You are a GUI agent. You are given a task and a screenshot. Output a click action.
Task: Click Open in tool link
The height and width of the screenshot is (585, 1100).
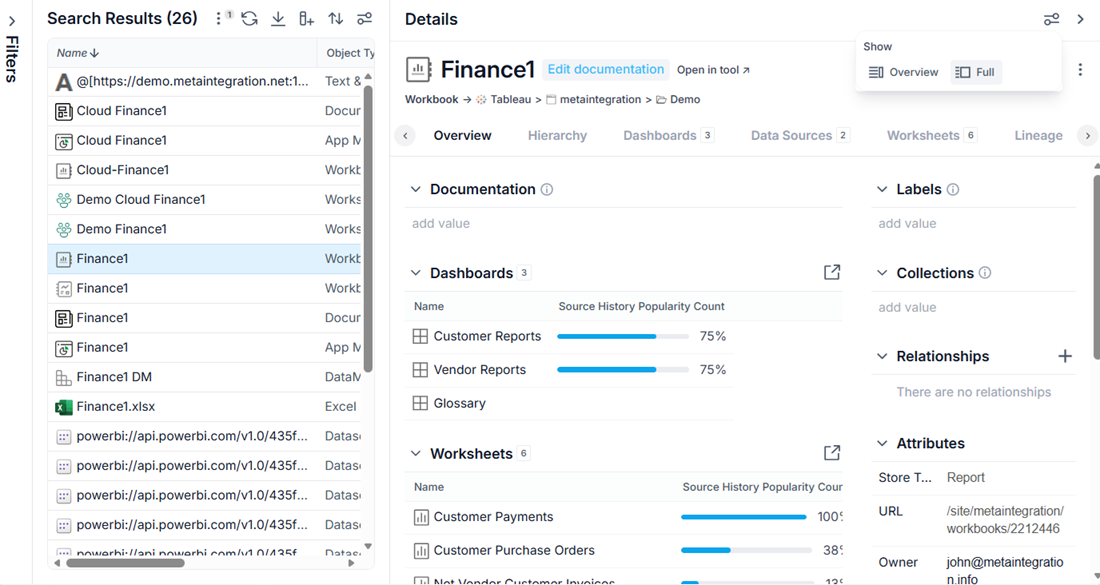713,70
